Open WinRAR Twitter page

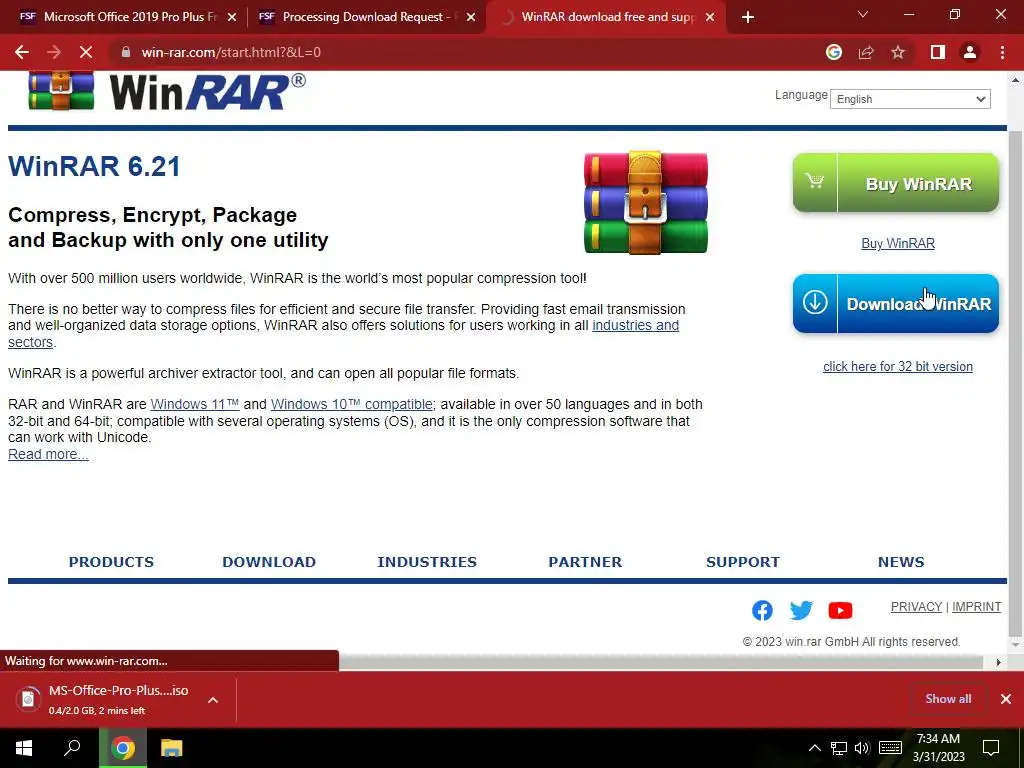pyautogui.click(x=801, y=610)
